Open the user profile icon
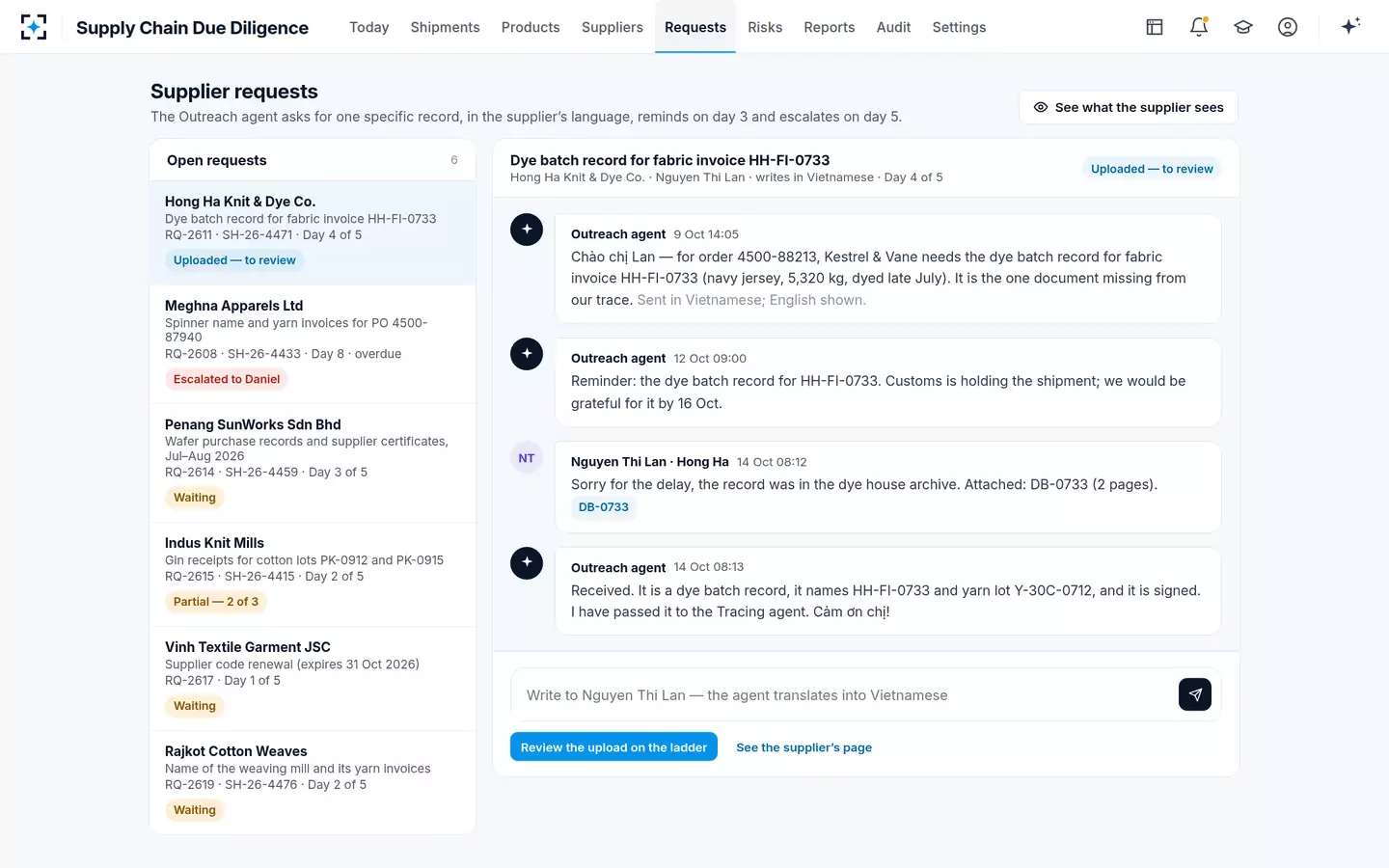This screenshot has width=1389, height=868. [x=1288, y=27]
